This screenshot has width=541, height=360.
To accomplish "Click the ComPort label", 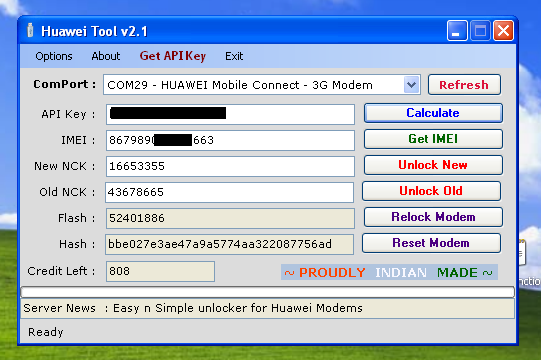I will 65,84.
